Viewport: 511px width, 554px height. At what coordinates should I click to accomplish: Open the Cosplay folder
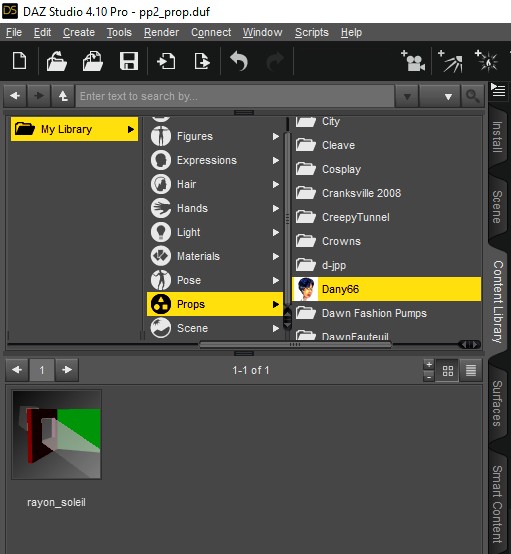tap(387, 169)
